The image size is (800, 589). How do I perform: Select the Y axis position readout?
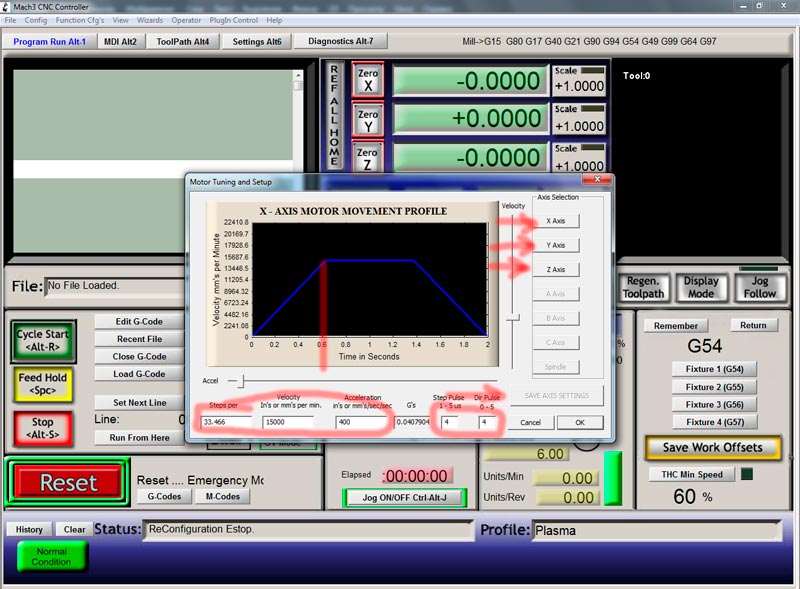point(470,118)
